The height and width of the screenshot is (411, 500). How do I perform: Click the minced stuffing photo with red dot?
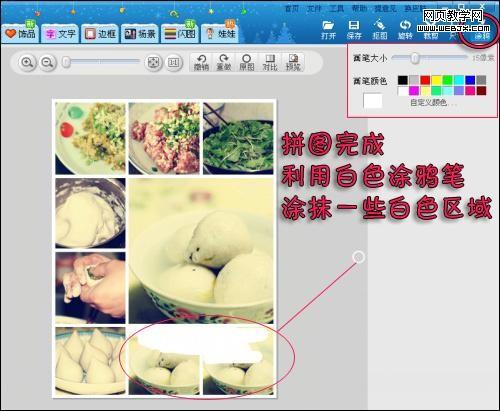[90, 138]
